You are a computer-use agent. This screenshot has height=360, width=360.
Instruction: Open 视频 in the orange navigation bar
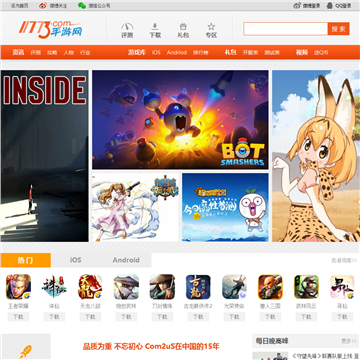point(302,52)
